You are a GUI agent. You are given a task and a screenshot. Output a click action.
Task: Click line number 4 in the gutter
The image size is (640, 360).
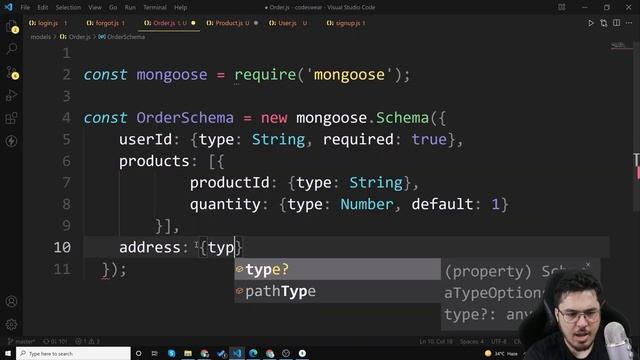click(x=67, y=118)
